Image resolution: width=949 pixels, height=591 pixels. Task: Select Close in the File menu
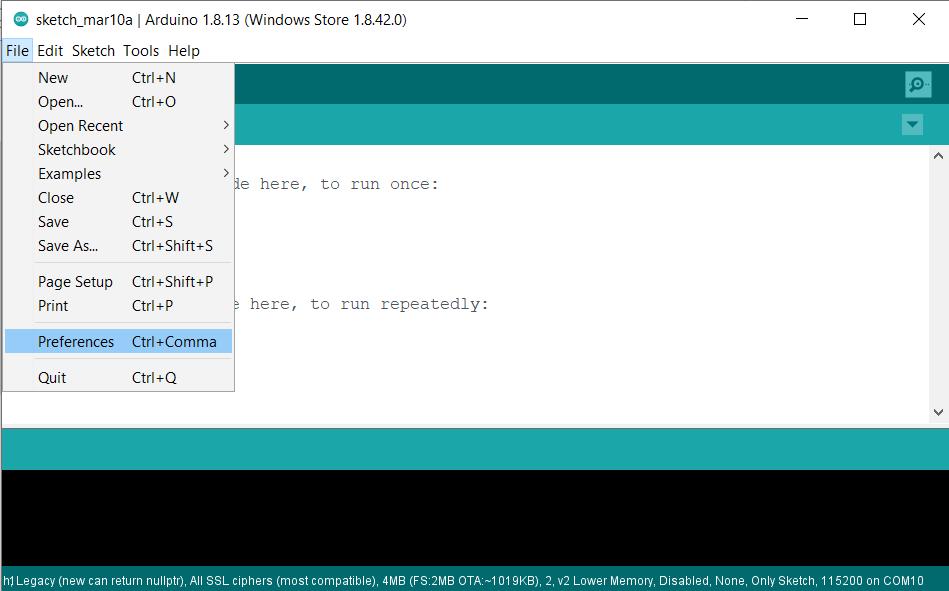pos(118,198)
